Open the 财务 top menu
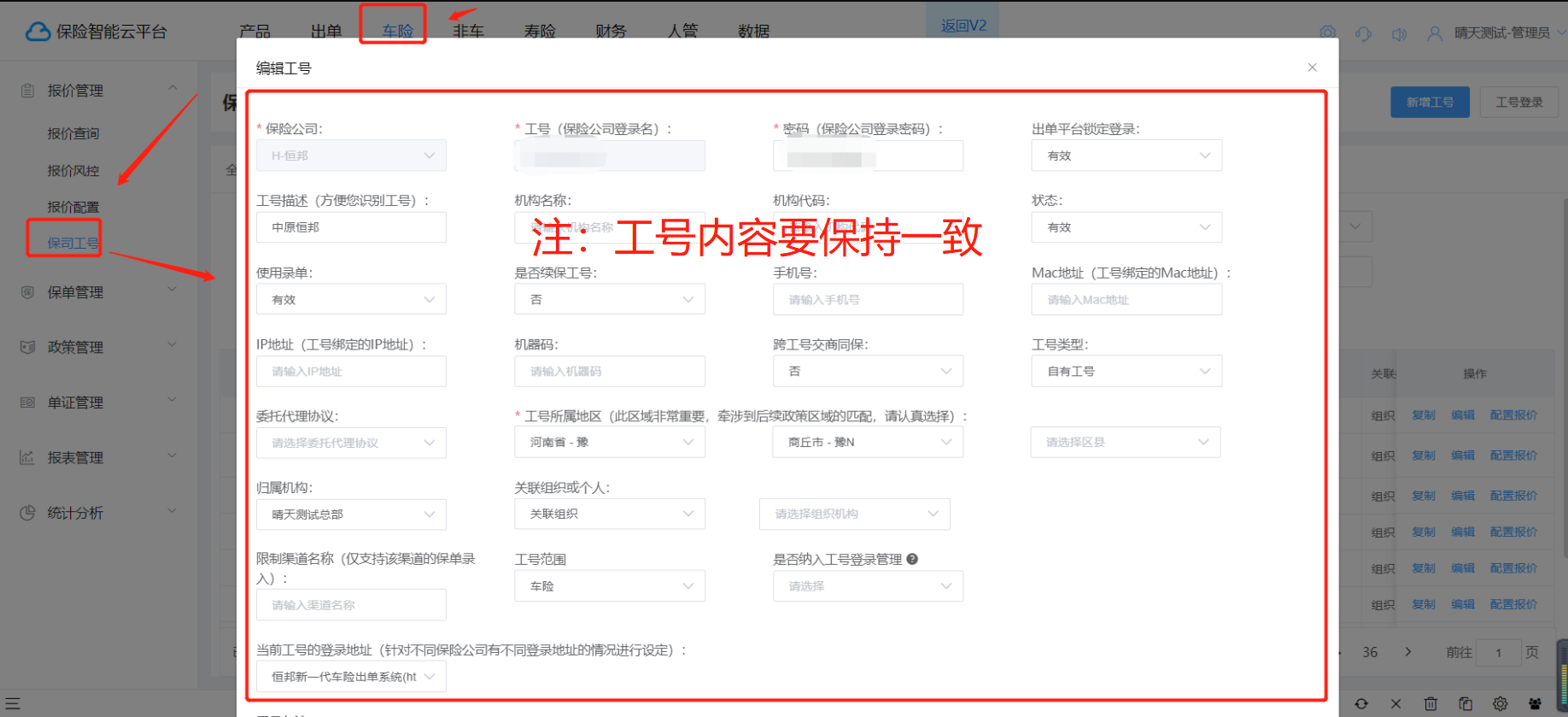Screen dimensions: 1568x717 pyautogui.click(x=611, y=32)
